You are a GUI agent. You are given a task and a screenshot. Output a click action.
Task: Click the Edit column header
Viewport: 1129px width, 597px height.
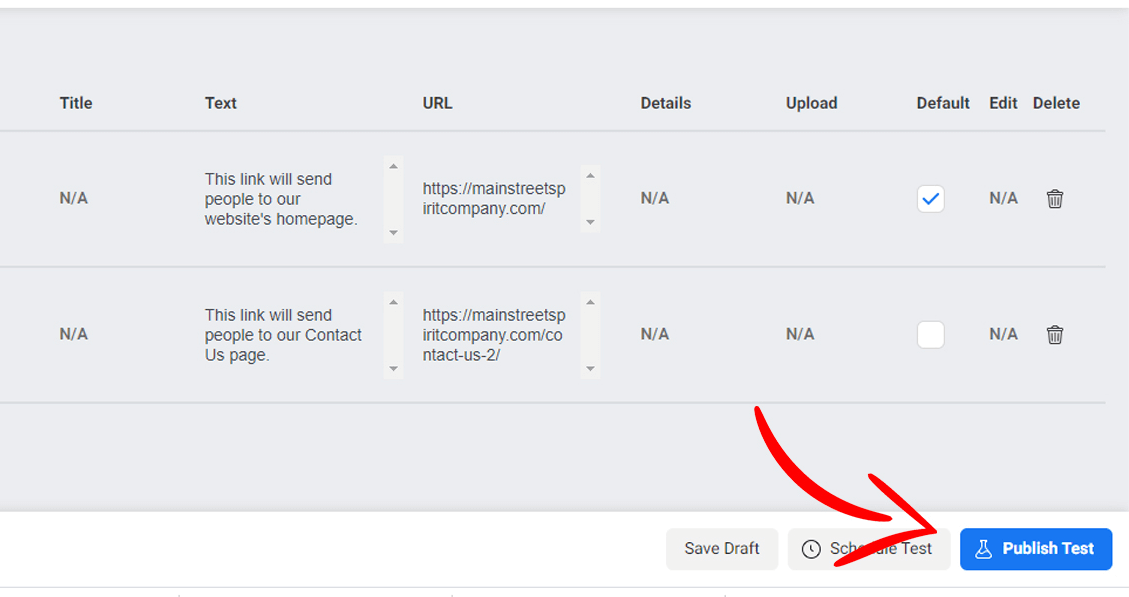[x=1003, y=103]
